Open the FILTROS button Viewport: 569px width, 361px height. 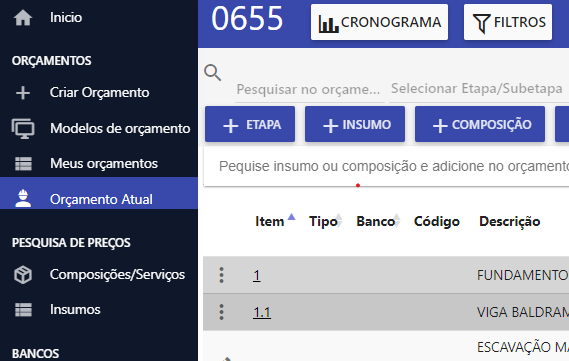508,22
